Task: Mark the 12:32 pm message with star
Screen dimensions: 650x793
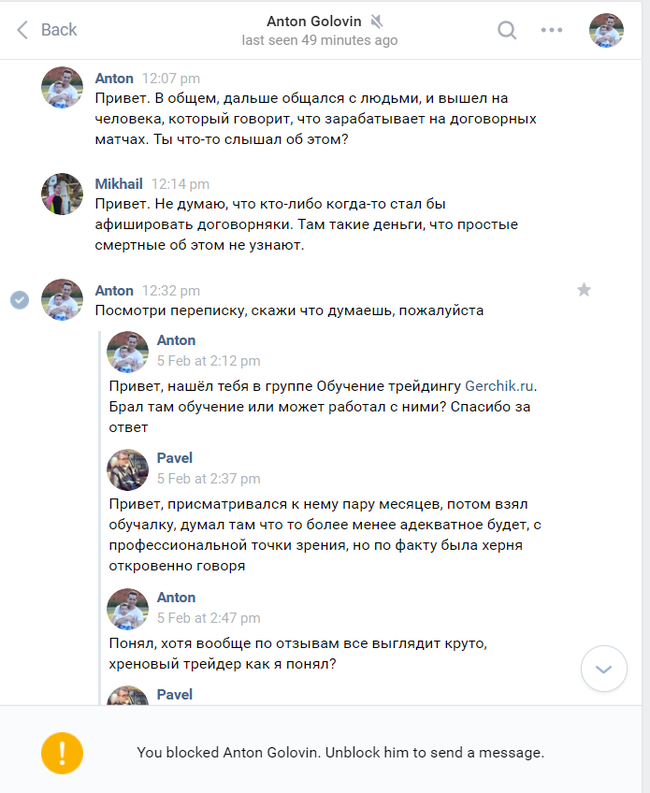Action: tap(584, 290)
